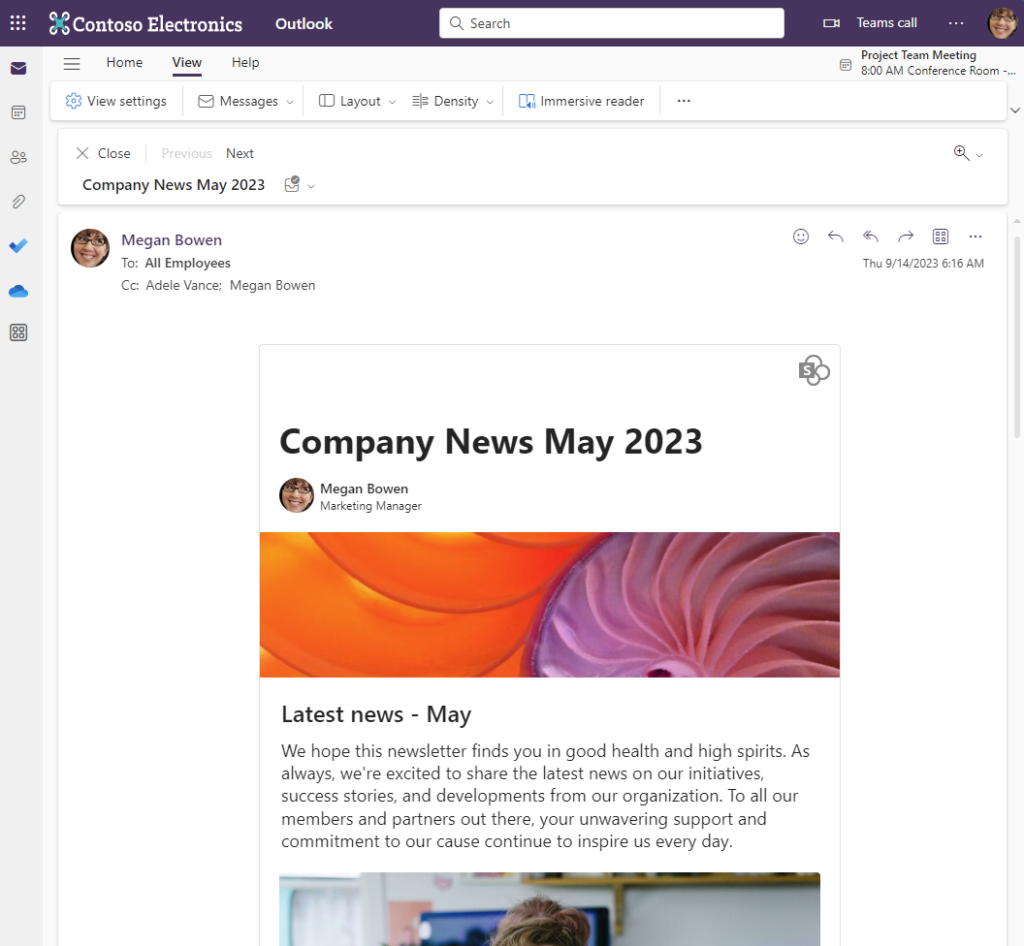
Task: Click inside the Search field
Action: 610,22
